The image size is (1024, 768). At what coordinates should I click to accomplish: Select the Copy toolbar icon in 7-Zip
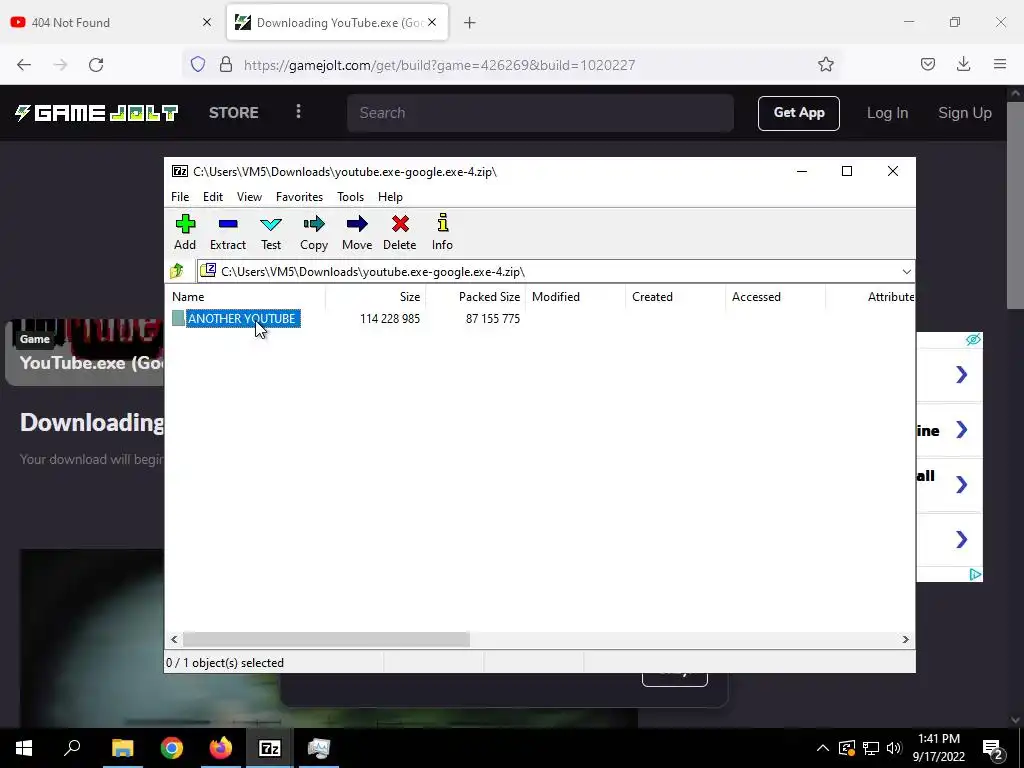pyautogui.click(x=314, y=232)
